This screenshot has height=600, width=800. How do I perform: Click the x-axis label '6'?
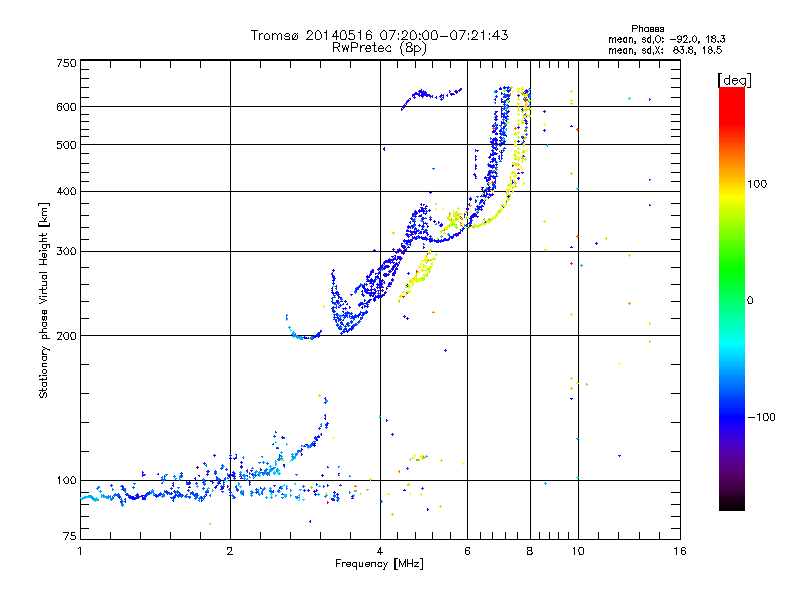(x=467, y=551)
